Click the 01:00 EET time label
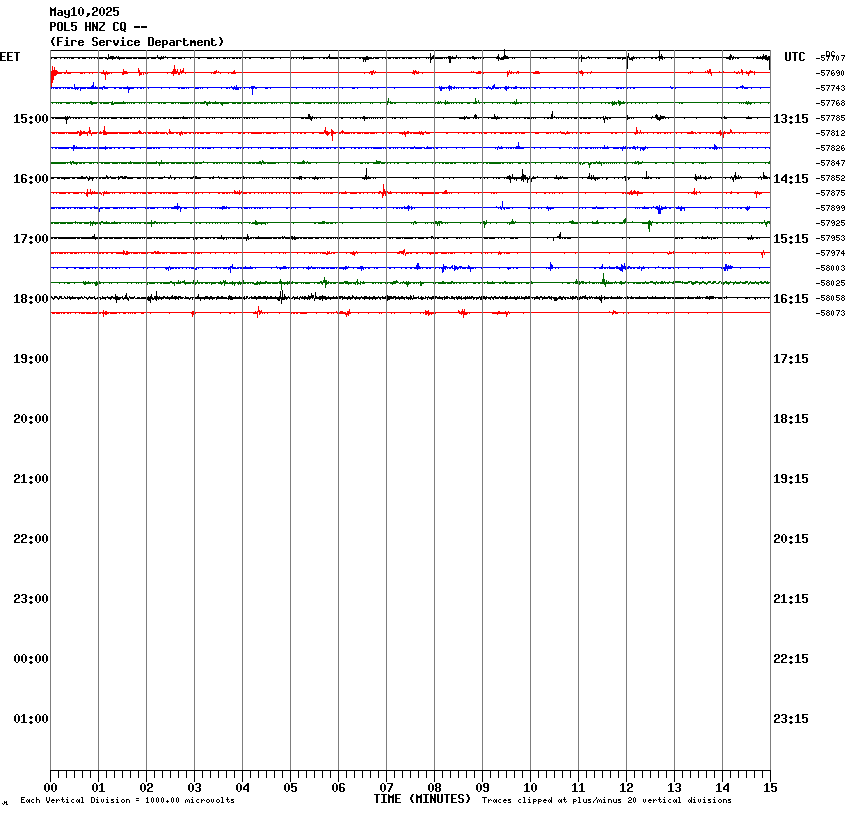The width and height of the screenshot is (850, 814). click(x=31, y=719)
